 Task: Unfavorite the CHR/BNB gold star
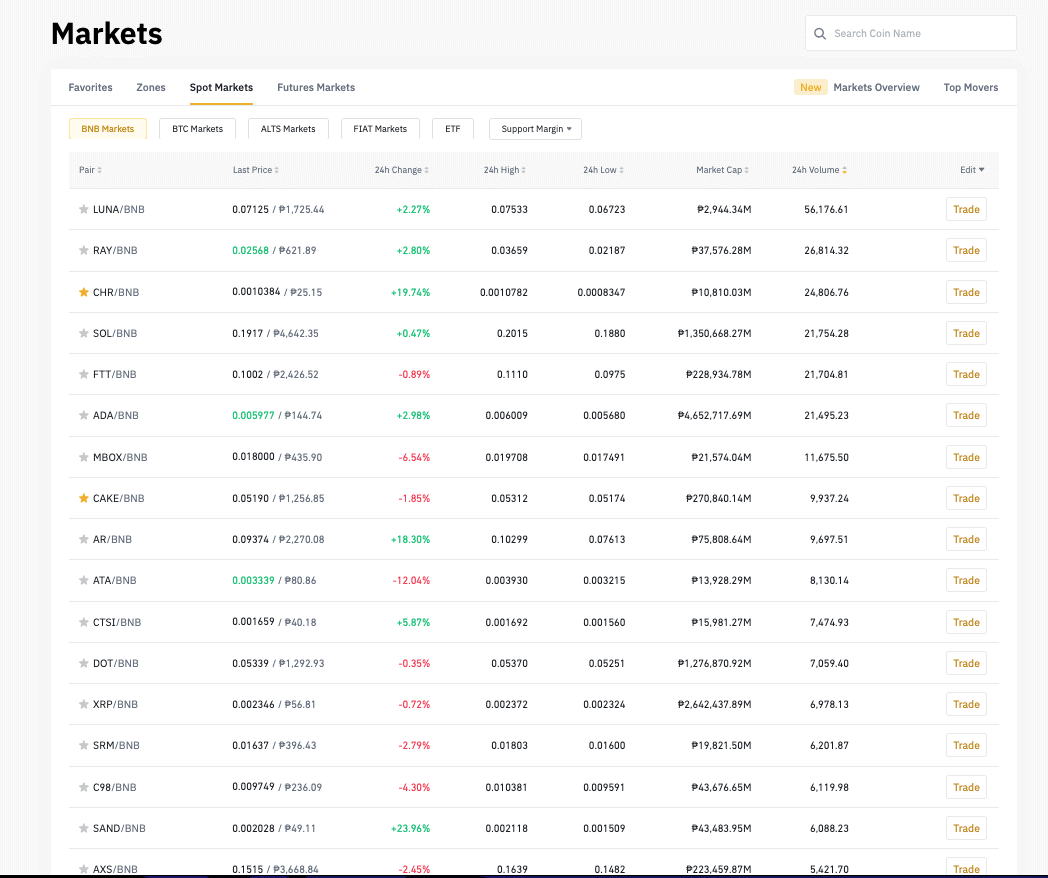click(84, 292)
